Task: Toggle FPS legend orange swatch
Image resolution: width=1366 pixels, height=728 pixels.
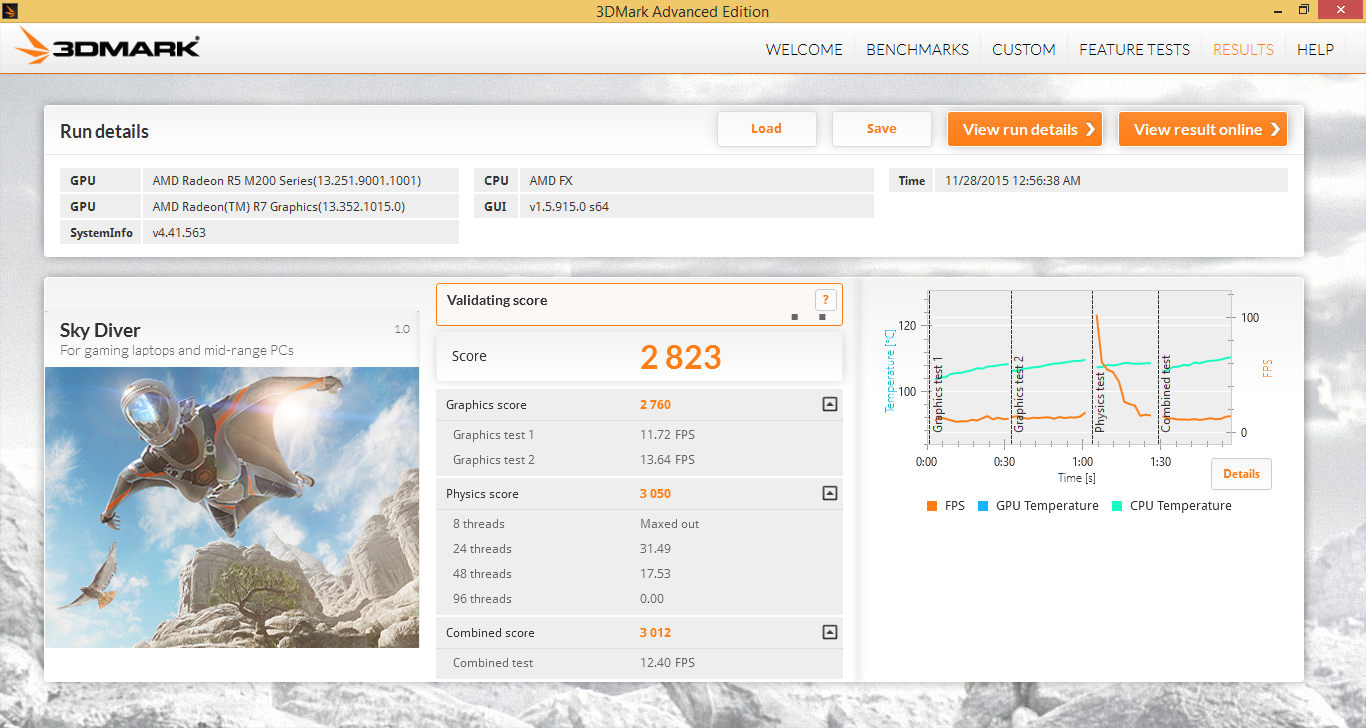Action: click(932, 506)
